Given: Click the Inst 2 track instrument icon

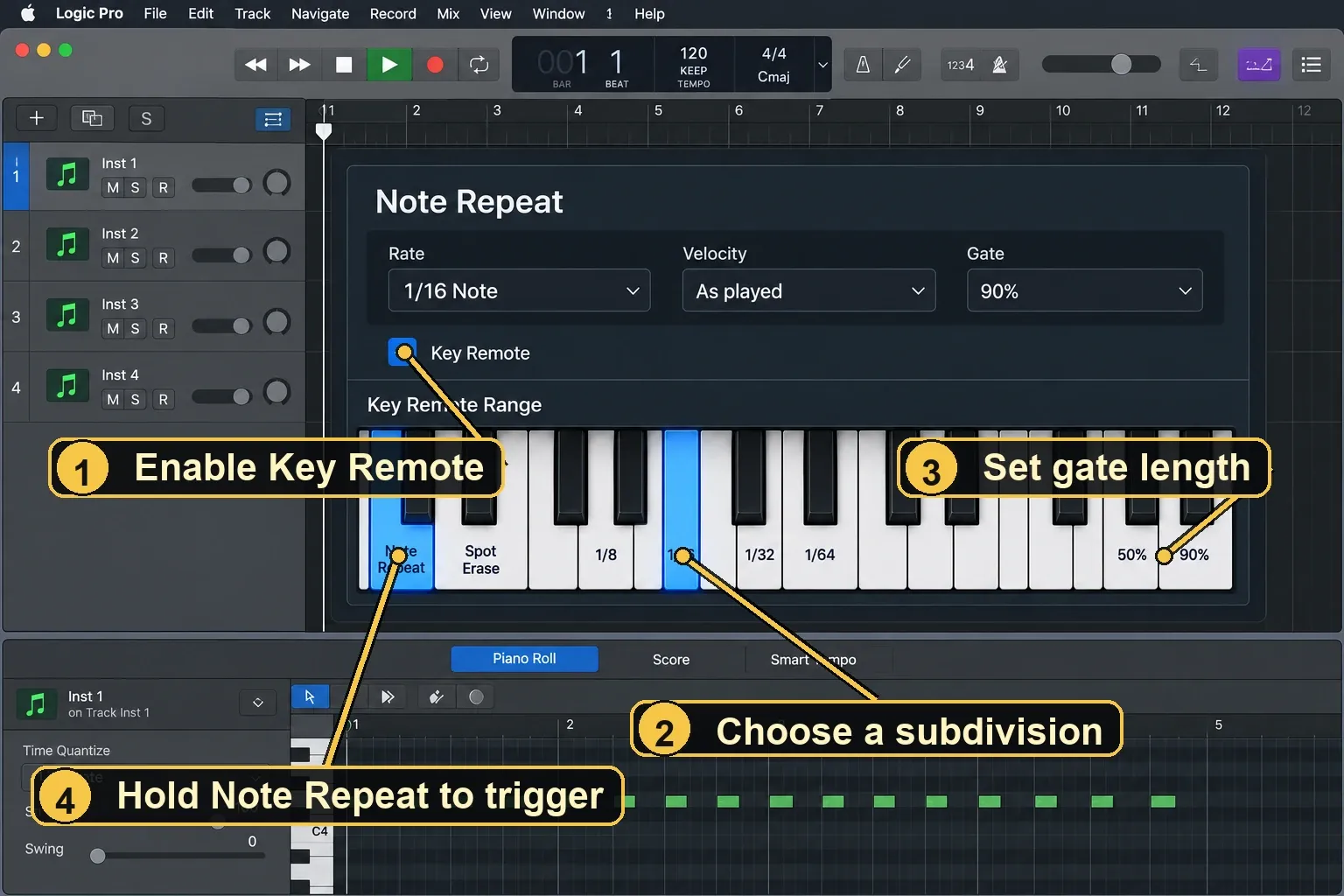Looking at the screenshot, I should [x=67, y=245].
